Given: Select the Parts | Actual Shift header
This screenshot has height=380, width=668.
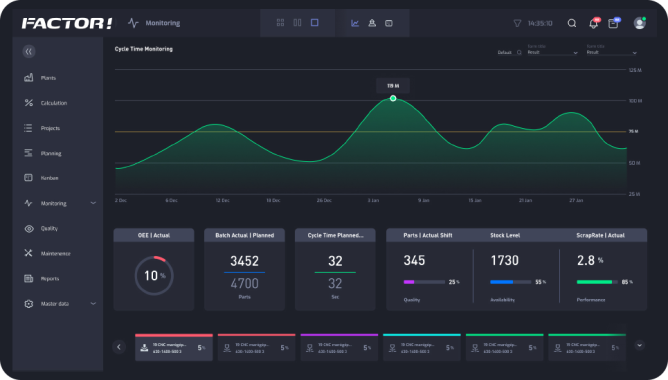Looking at the screenshot, I should click(x=428, y=235).
